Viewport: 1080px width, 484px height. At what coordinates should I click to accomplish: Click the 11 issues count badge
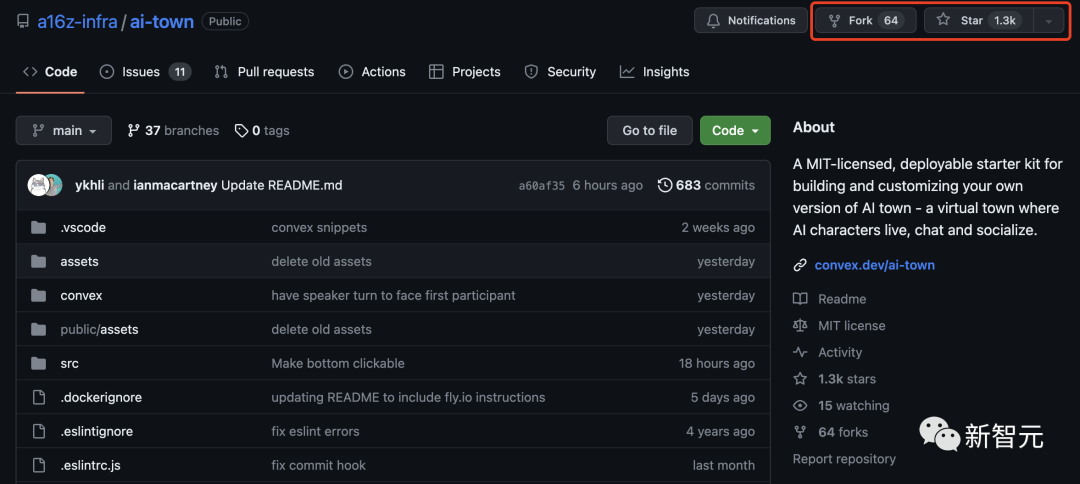point(180,72)
